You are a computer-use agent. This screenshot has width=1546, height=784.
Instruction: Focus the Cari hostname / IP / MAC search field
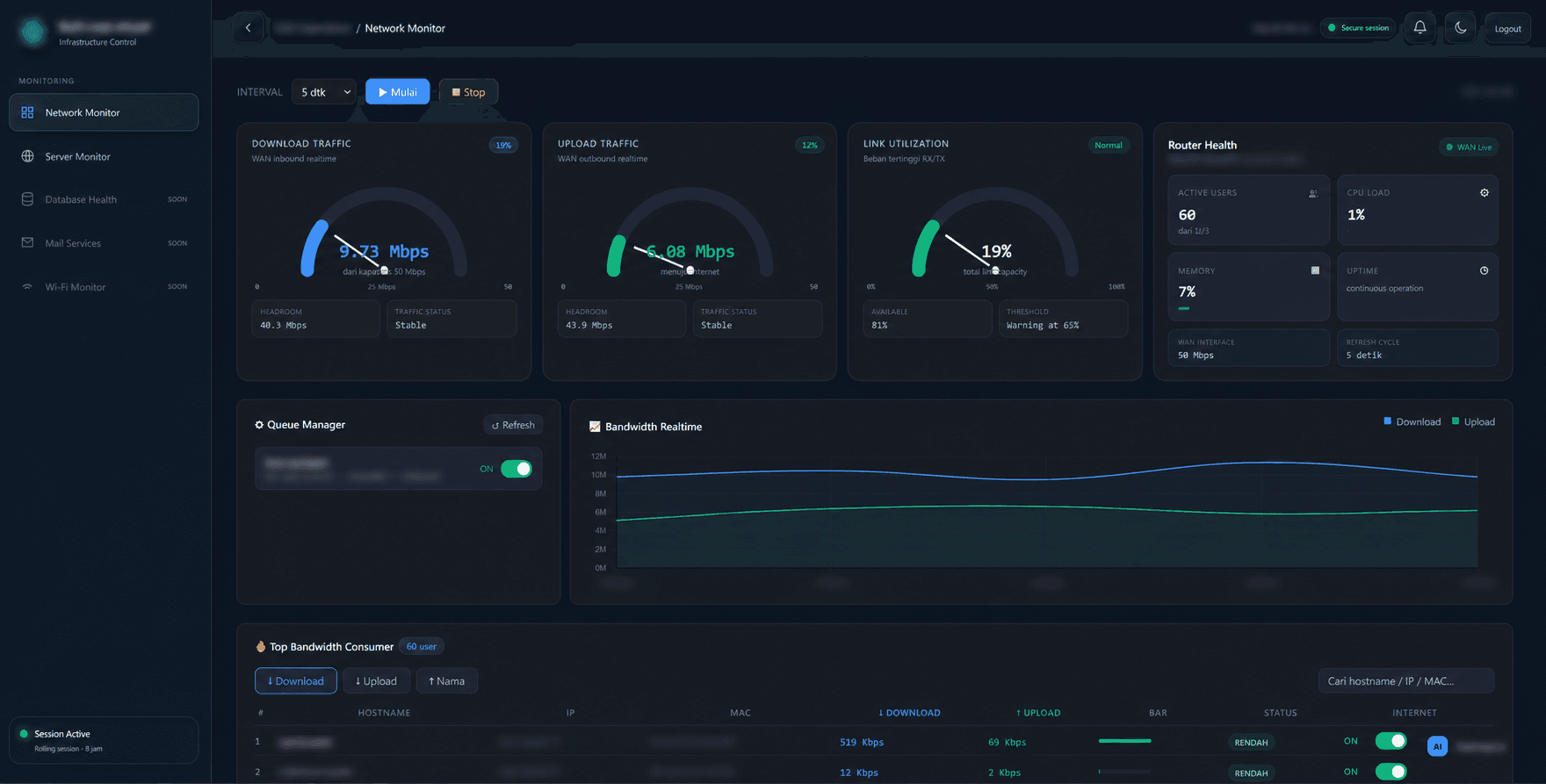click(1406, 681)
